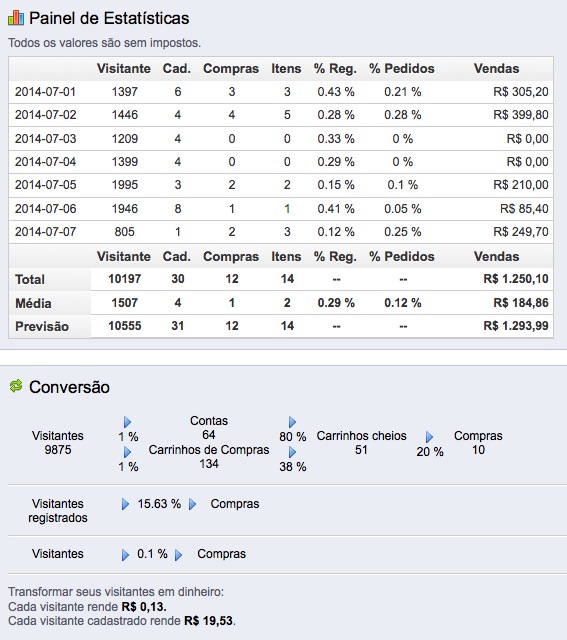The width and height of the screenshot is (567, 640).
Task: Click the bar chart icon beside Painel de Estatísticas
Action: pyautogui.click(x=16, y=18)
